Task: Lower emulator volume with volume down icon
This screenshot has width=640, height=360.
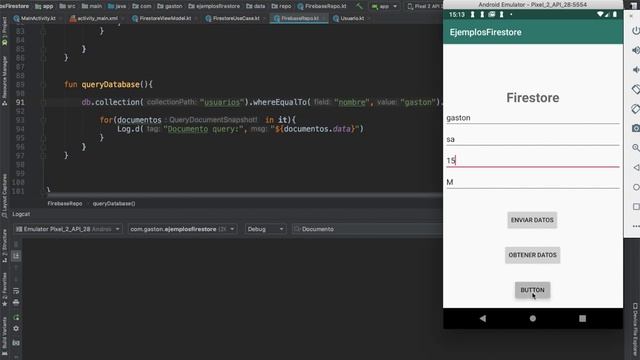Action: [636, 70]
